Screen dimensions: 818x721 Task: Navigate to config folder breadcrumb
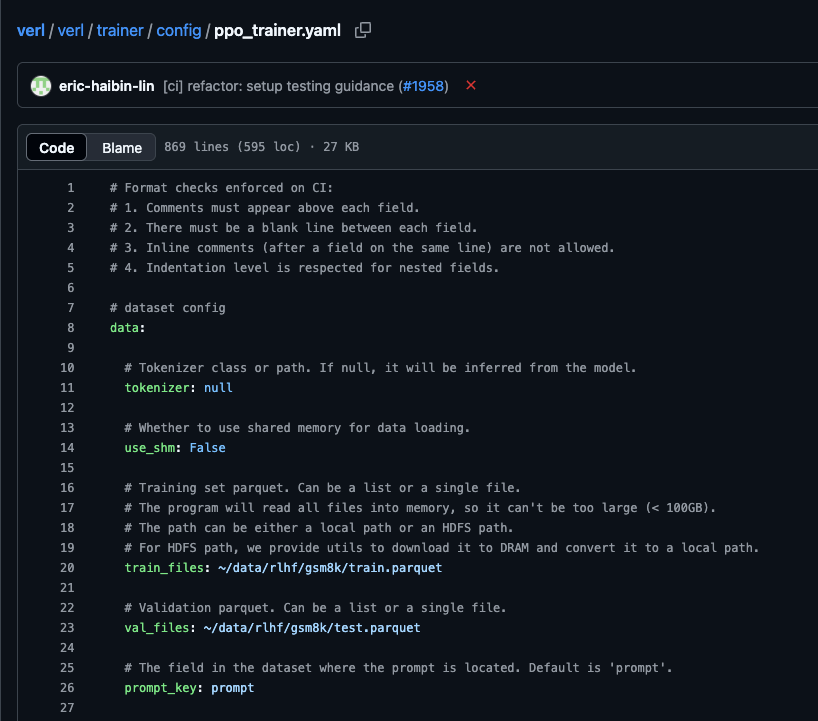pos(178,30)
